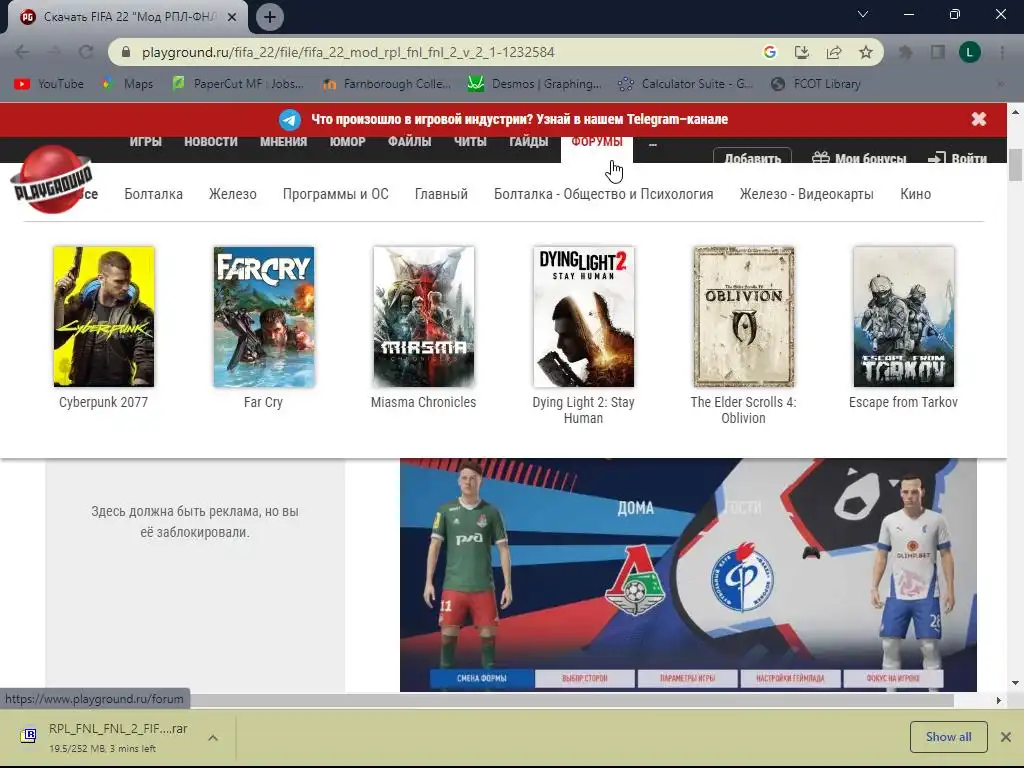Viewport: 1024px width, 768px height.
Task: Open the ФАЙЛЫ menu
Action: click(x=409, y=142)
